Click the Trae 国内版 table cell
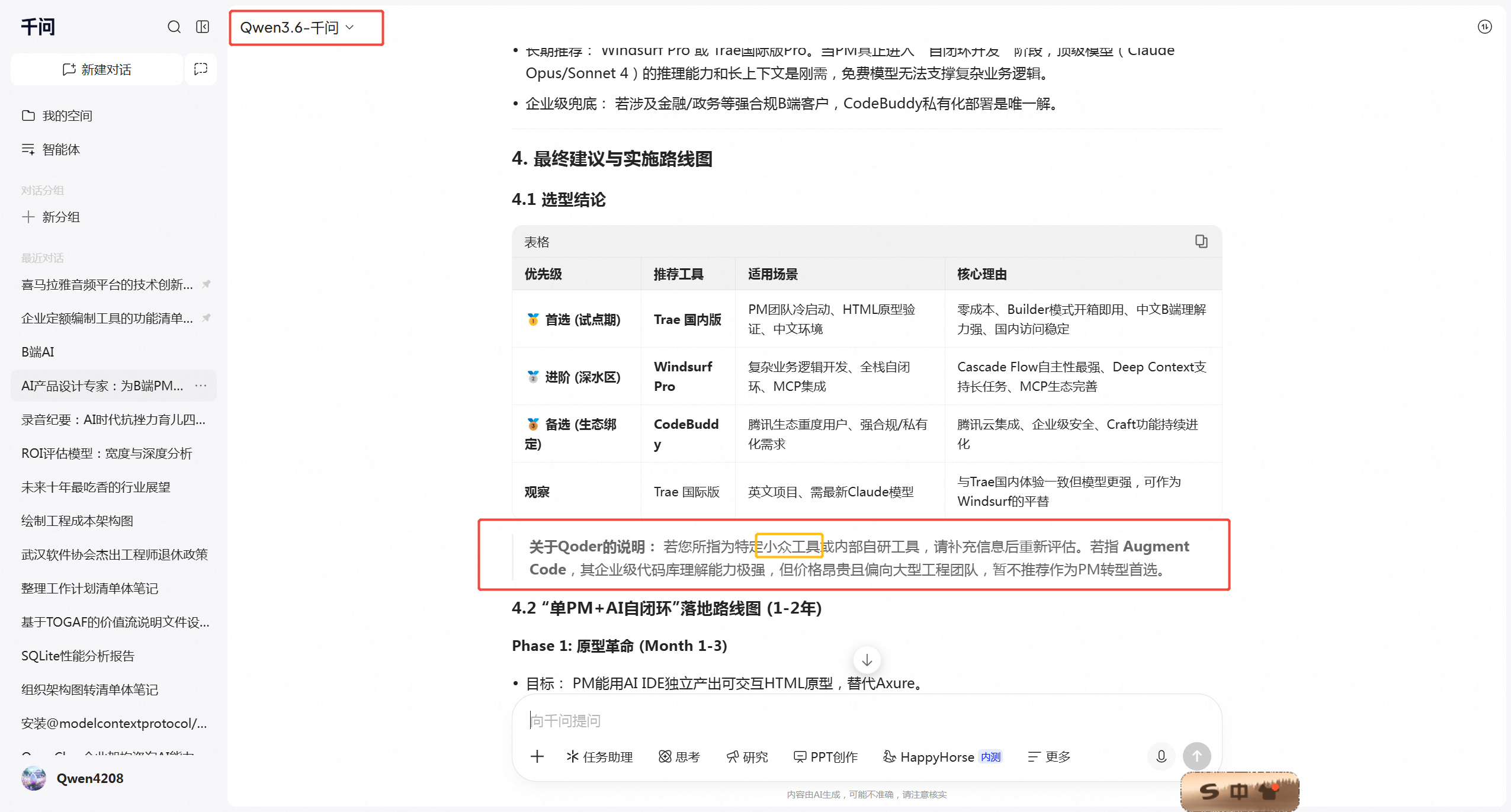The height and width of the screenshot is (812, 1511). [x=688, y=319]
